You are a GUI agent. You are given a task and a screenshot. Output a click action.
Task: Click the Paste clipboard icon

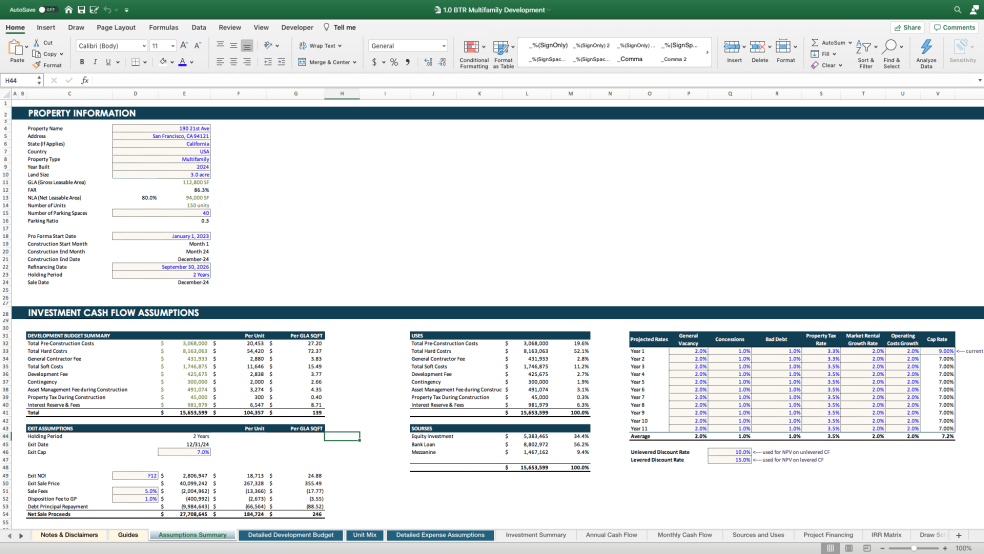[x=17, y=47]
